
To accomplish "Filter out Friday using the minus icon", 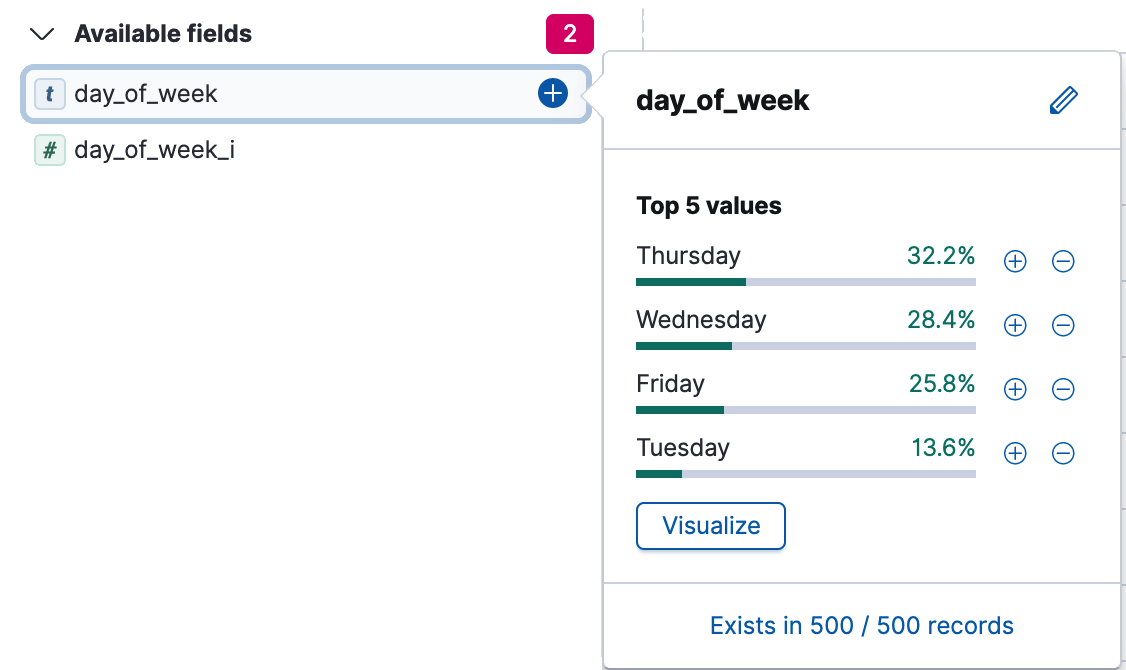I will point(1063,389).
